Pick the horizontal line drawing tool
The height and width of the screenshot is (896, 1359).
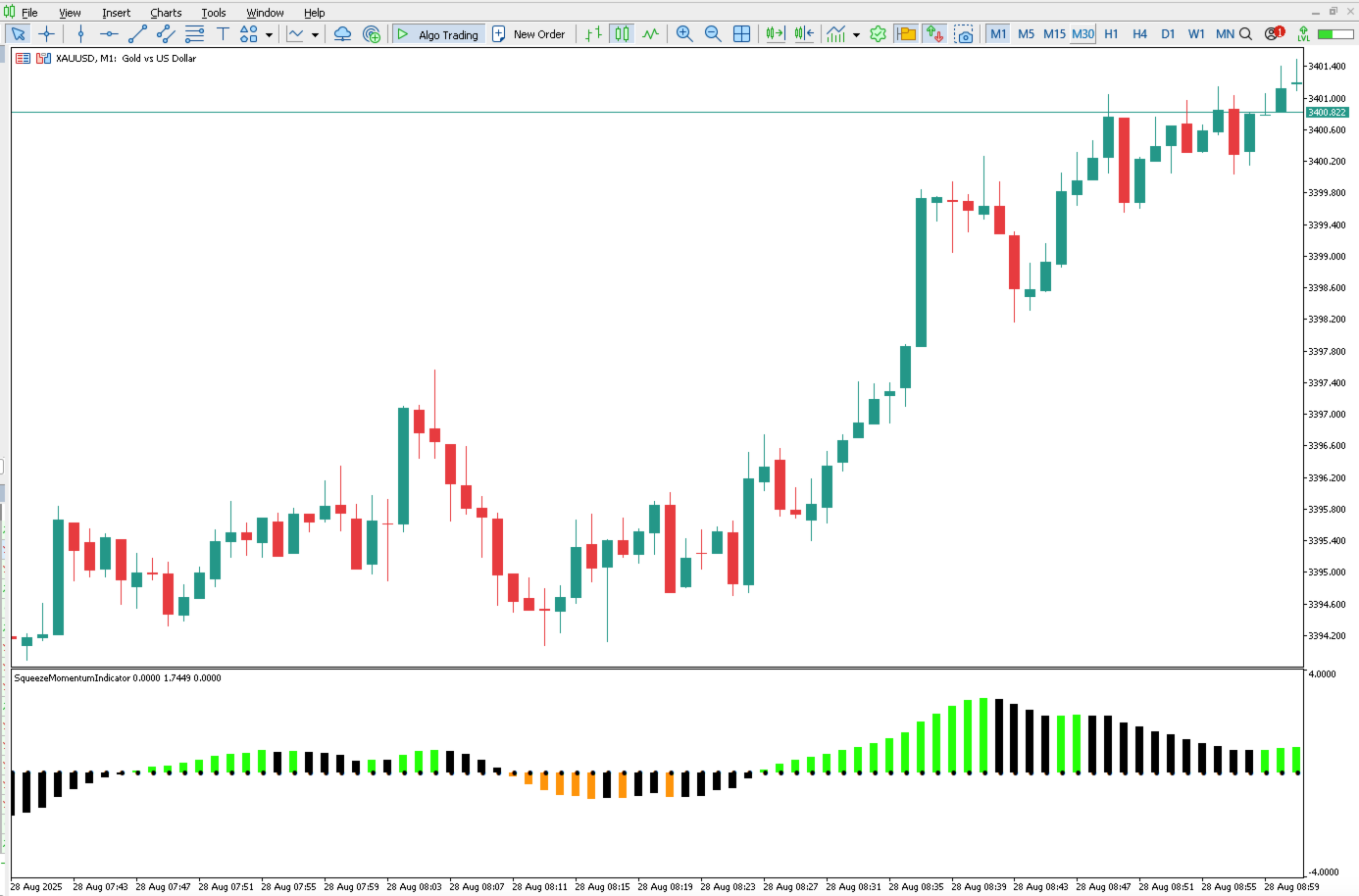(109, 34)
